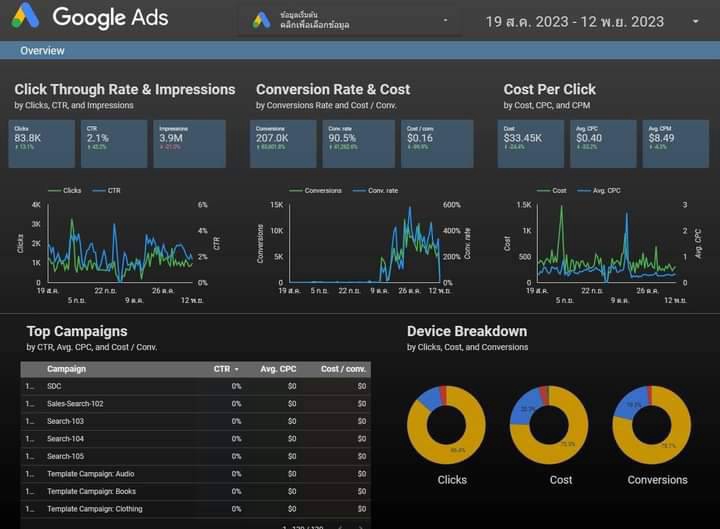Select the Clicks scorecard showing 83.8K

coord(42,144)
